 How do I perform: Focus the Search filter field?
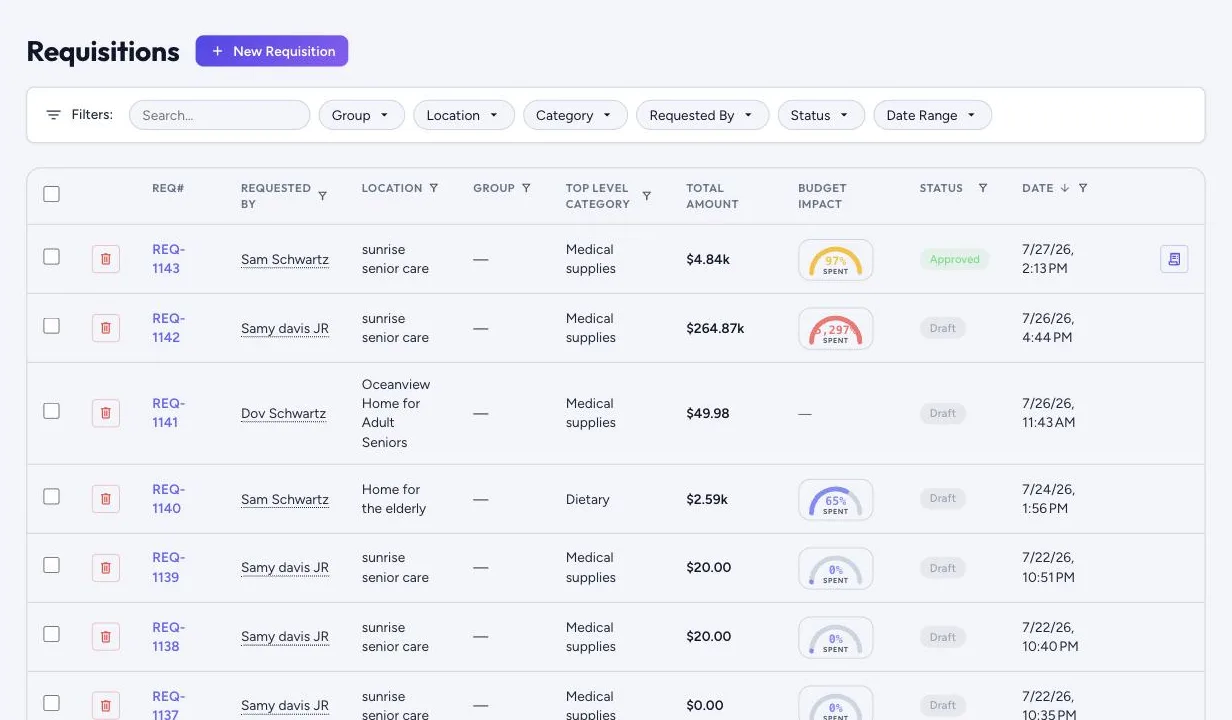[220, 115]
